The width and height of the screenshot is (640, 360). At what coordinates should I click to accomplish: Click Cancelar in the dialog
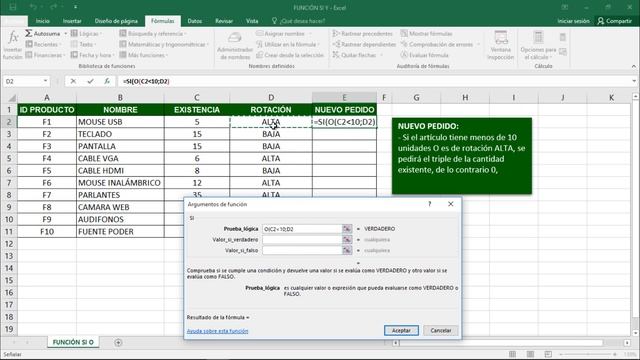[x=441, y=330]
